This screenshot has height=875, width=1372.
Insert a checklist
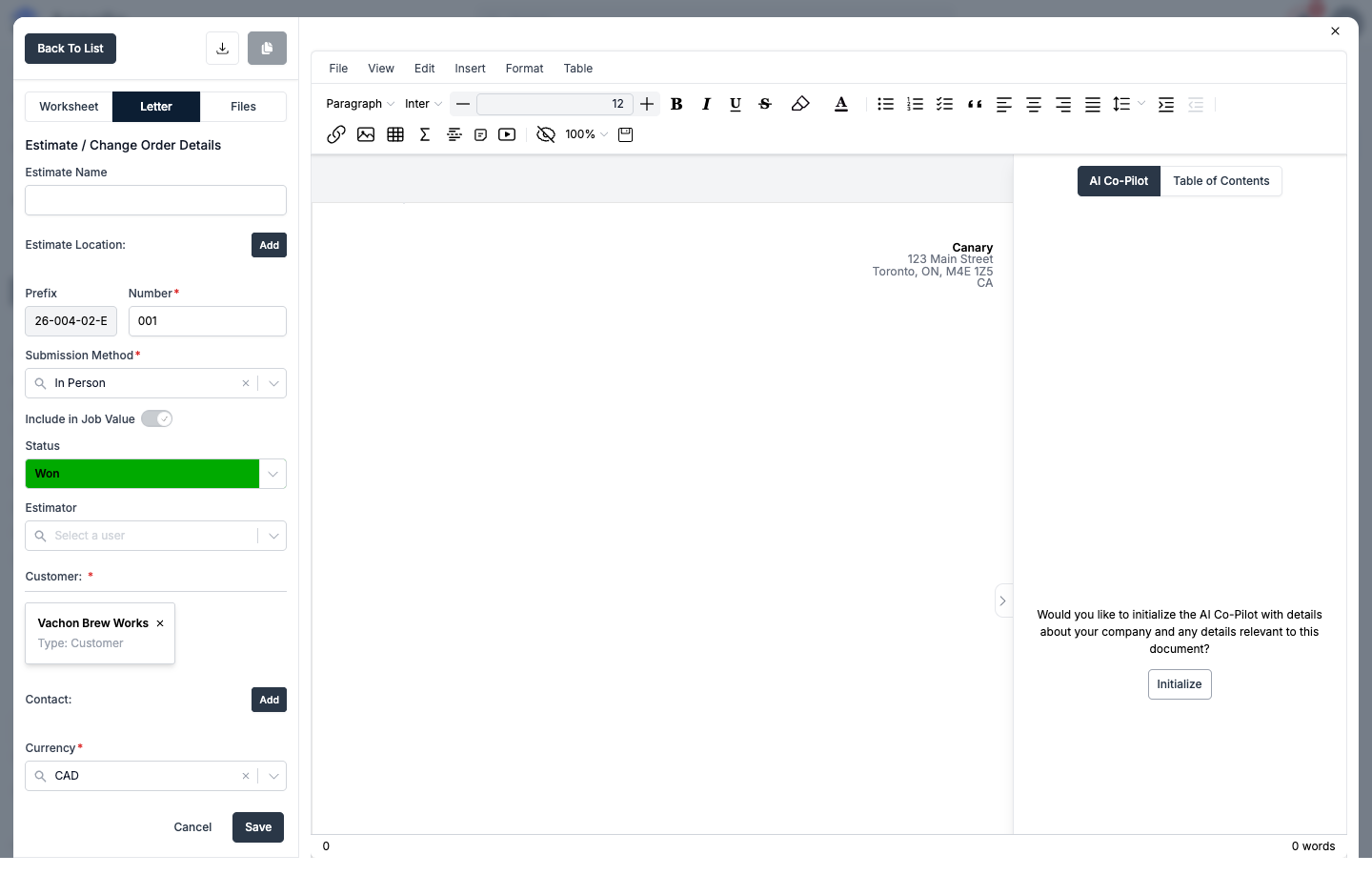tap(945, 104)
